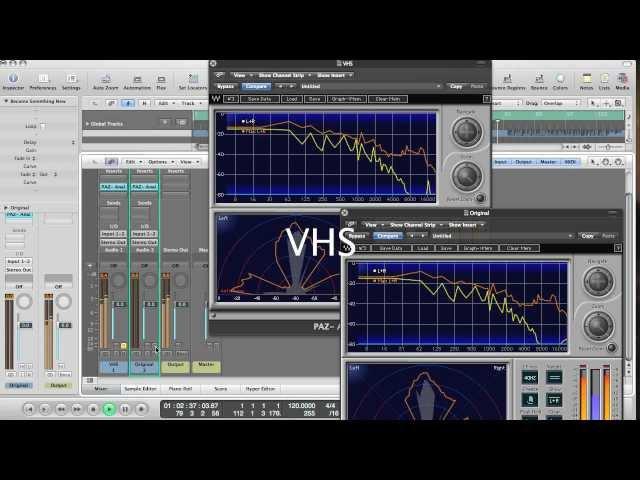Viewport: 640px width, 480px height.
Task: Click Save Data in the VHS plugin
Action: [260, 99]
